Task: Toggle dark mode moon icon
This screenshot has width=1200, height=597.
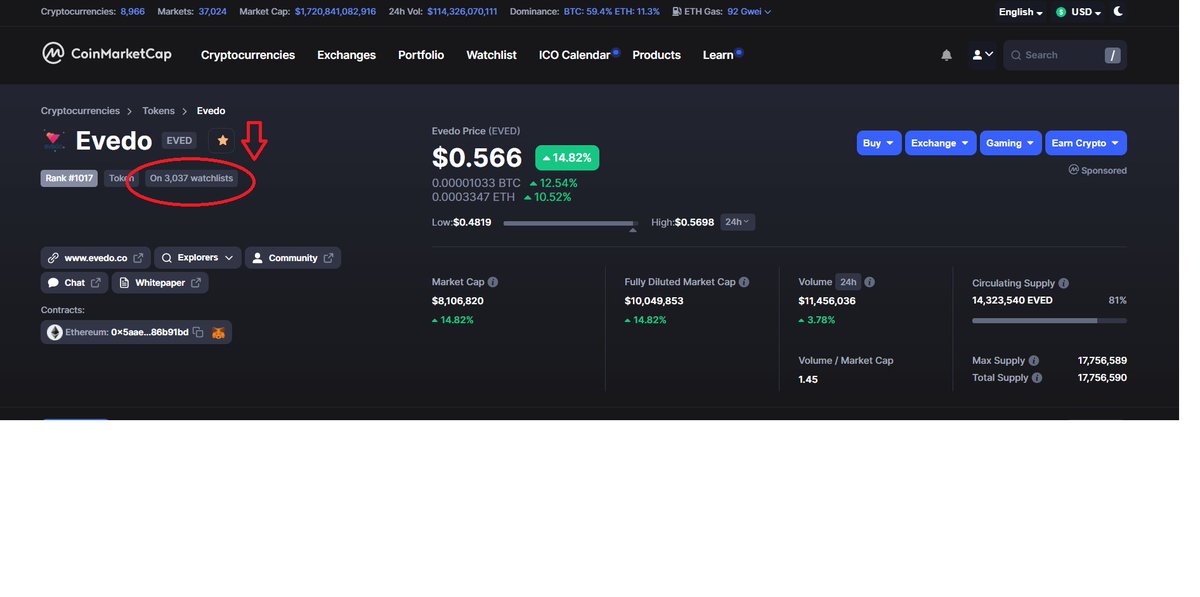Action: (x=1118, y=12)
